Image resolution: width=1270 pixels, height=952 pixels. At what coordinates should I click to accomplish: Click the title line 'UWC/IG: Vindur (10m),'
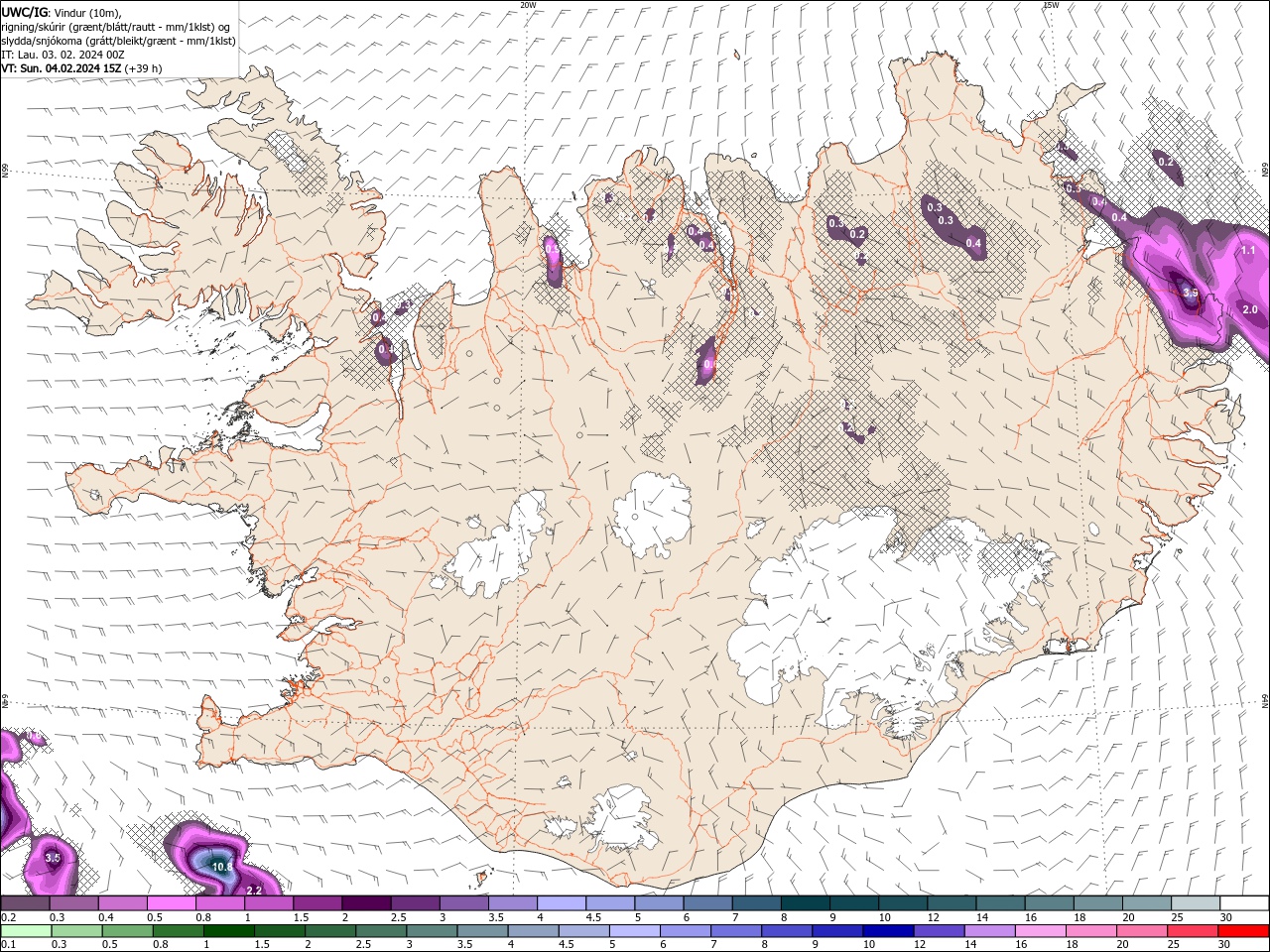tap(62, 12)
